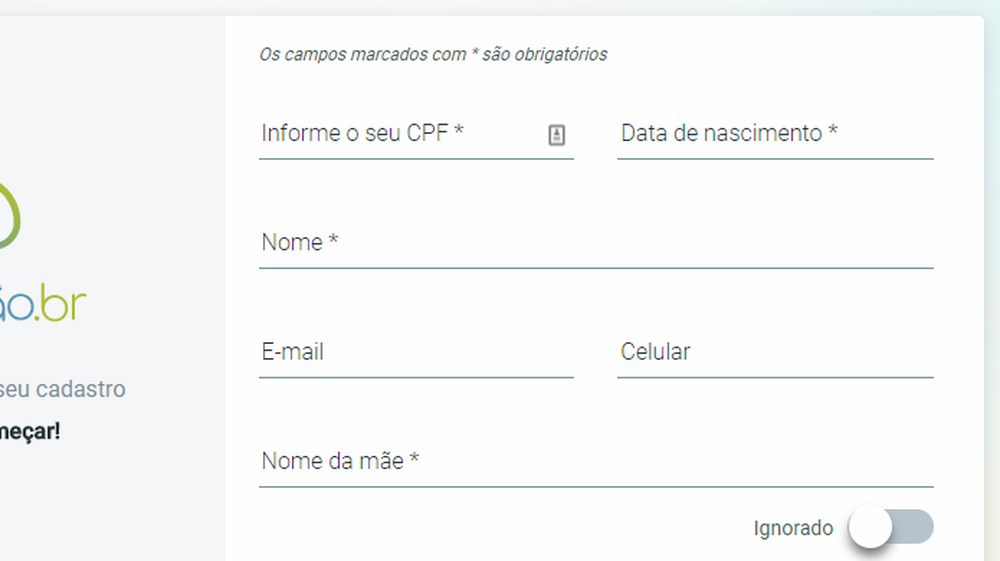Image resolution: width=1000 pixels, height=561 pixels.
Task: Focus the Informe o seu CPF field
Action: (x=400, y=134)
